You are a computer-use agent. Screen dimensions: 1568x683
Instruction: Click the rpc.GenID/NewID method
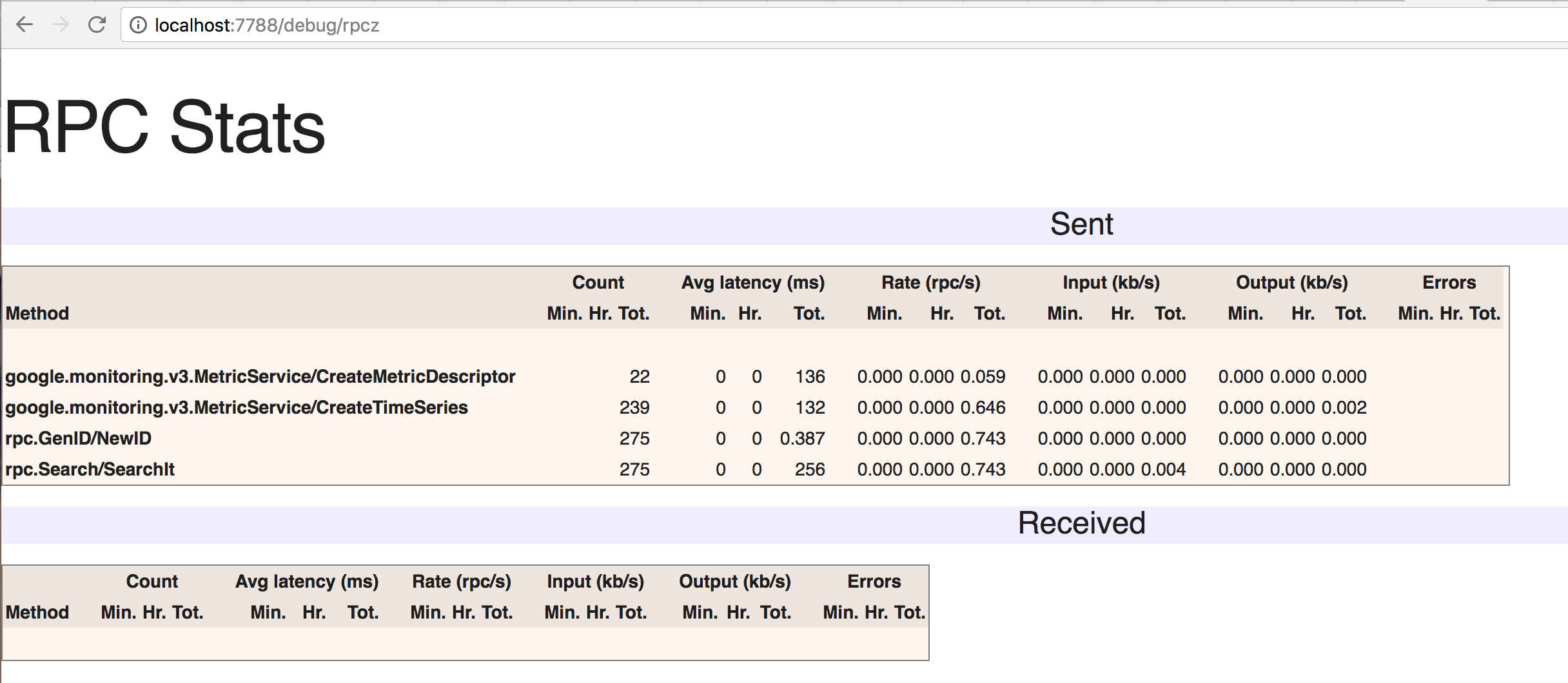pos(79,439)
